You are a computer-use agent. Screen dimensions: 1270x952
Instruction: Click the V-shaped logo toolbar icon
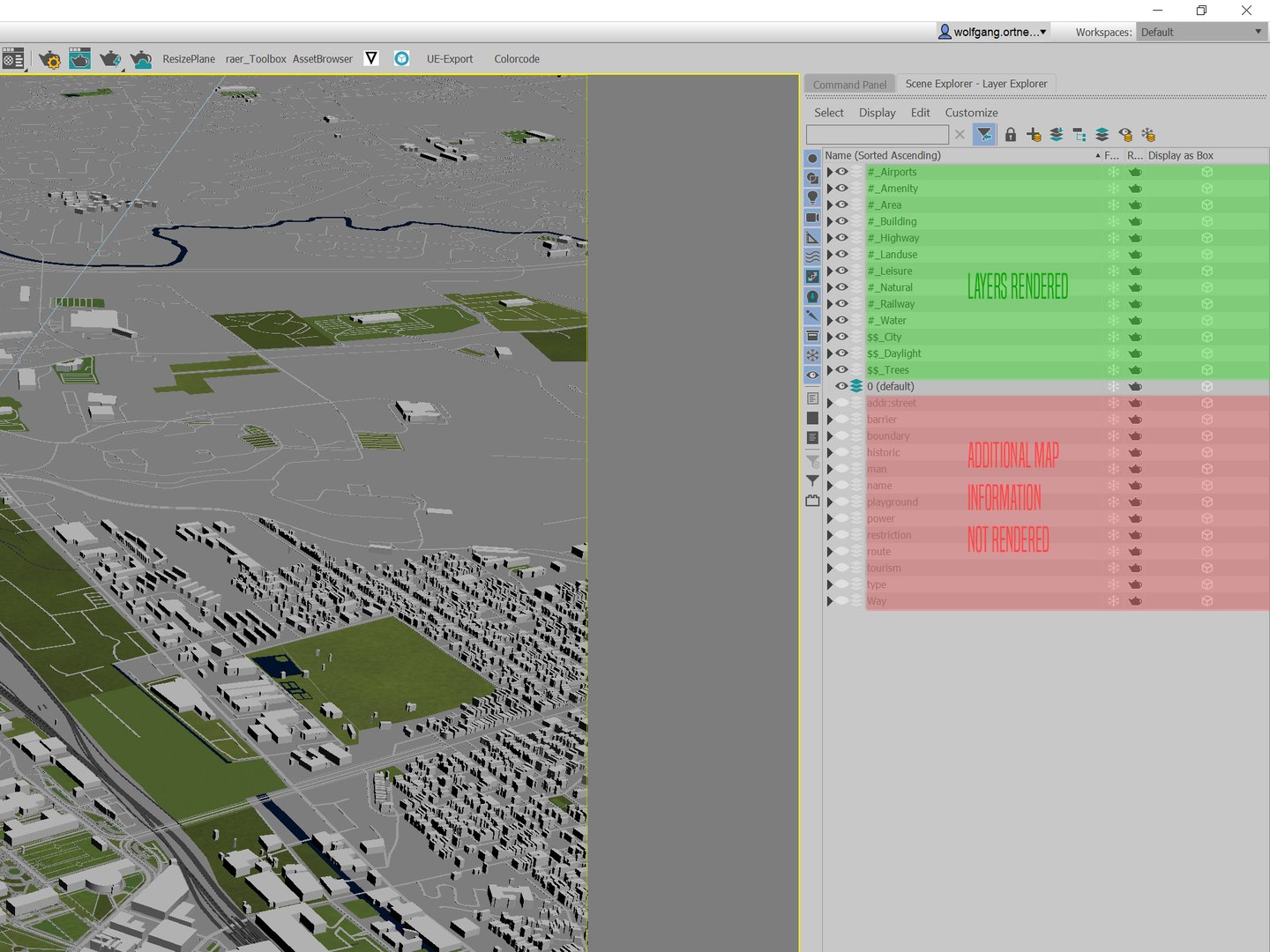[x=371, y=58]
